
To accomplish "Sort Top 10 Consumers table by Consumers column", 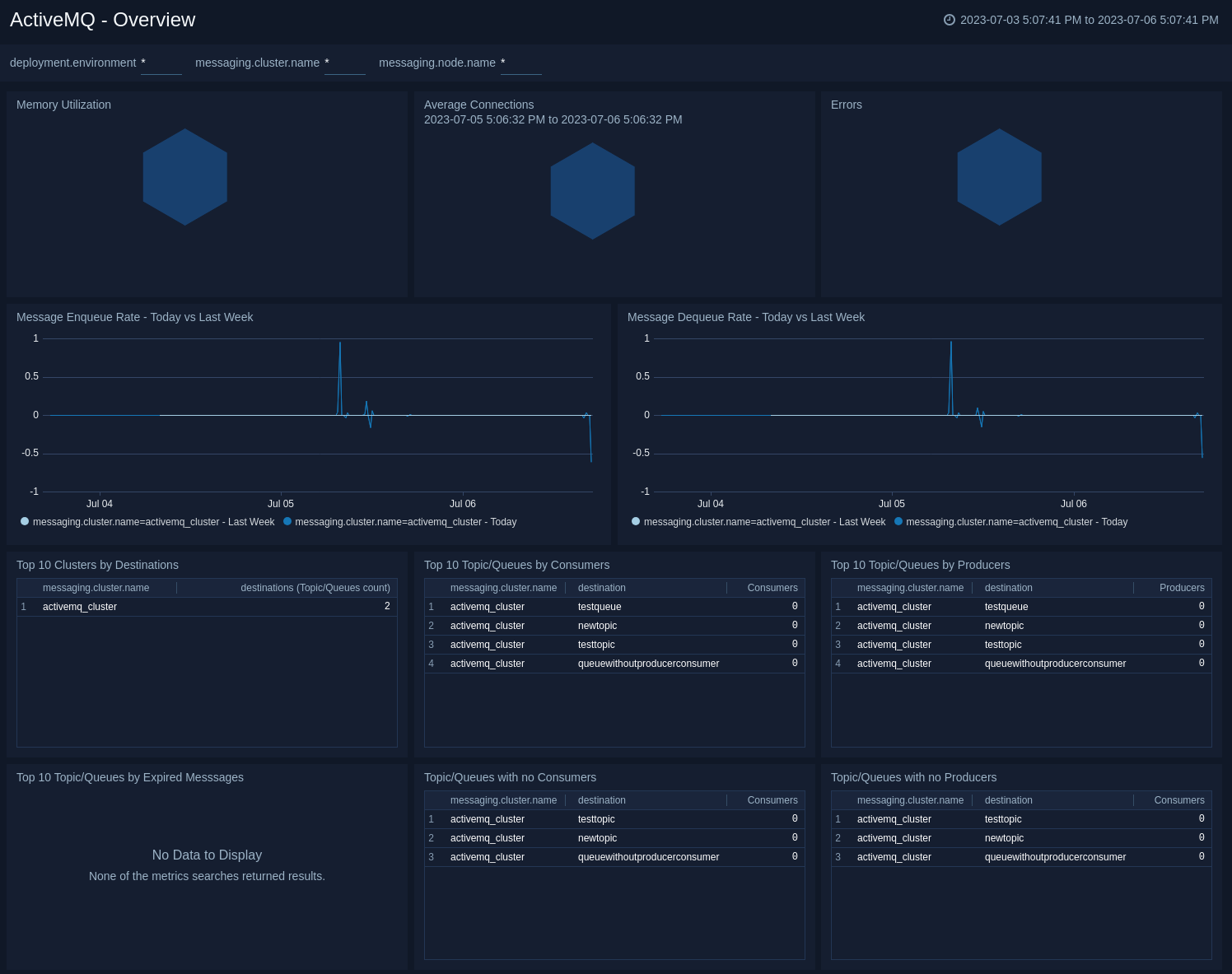I will [x=772, y=588].
